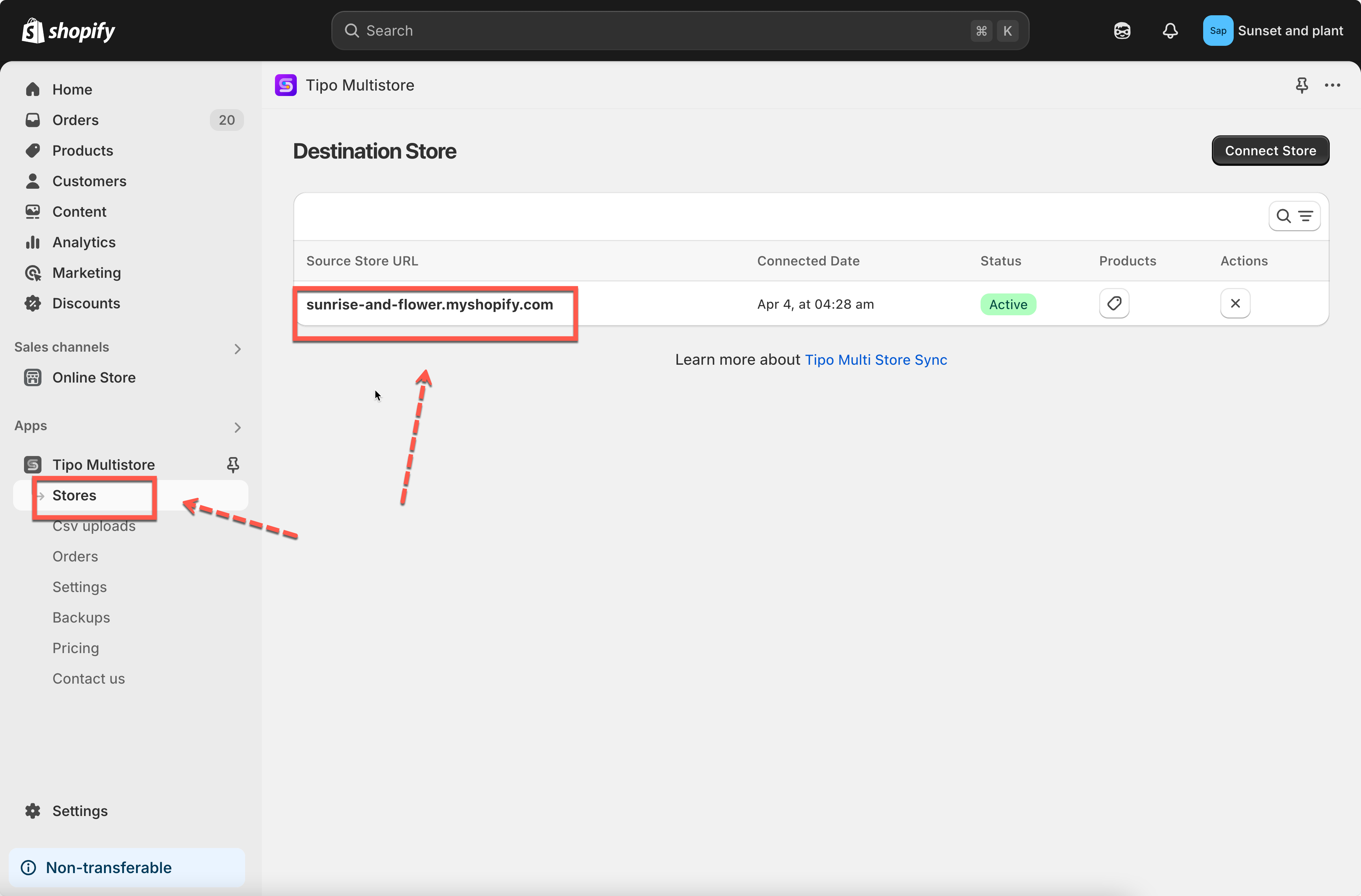
Task: Open the Tipo Multi Store Sync link
Action: [875, 360]
